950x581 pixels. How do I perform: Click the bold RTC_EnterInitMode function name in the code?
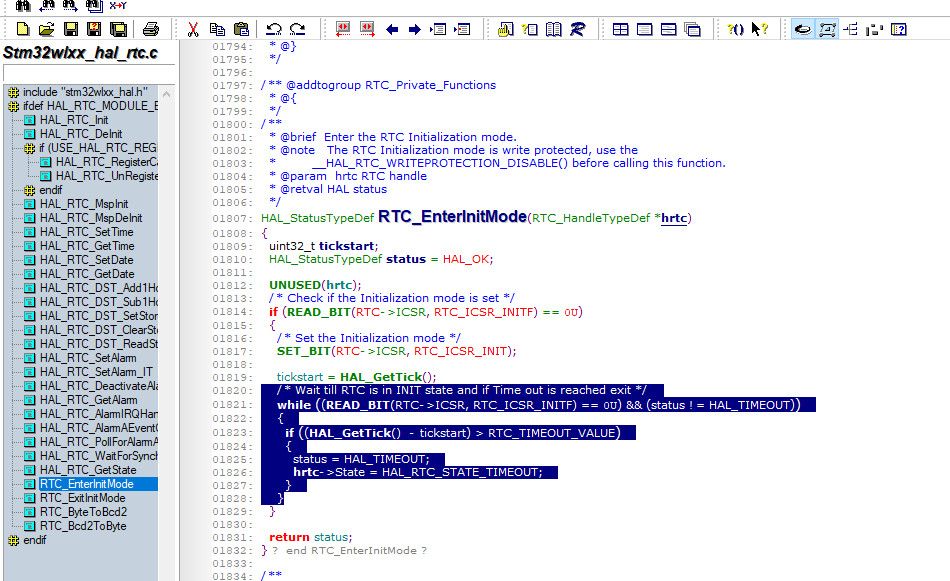pos(452,216)
